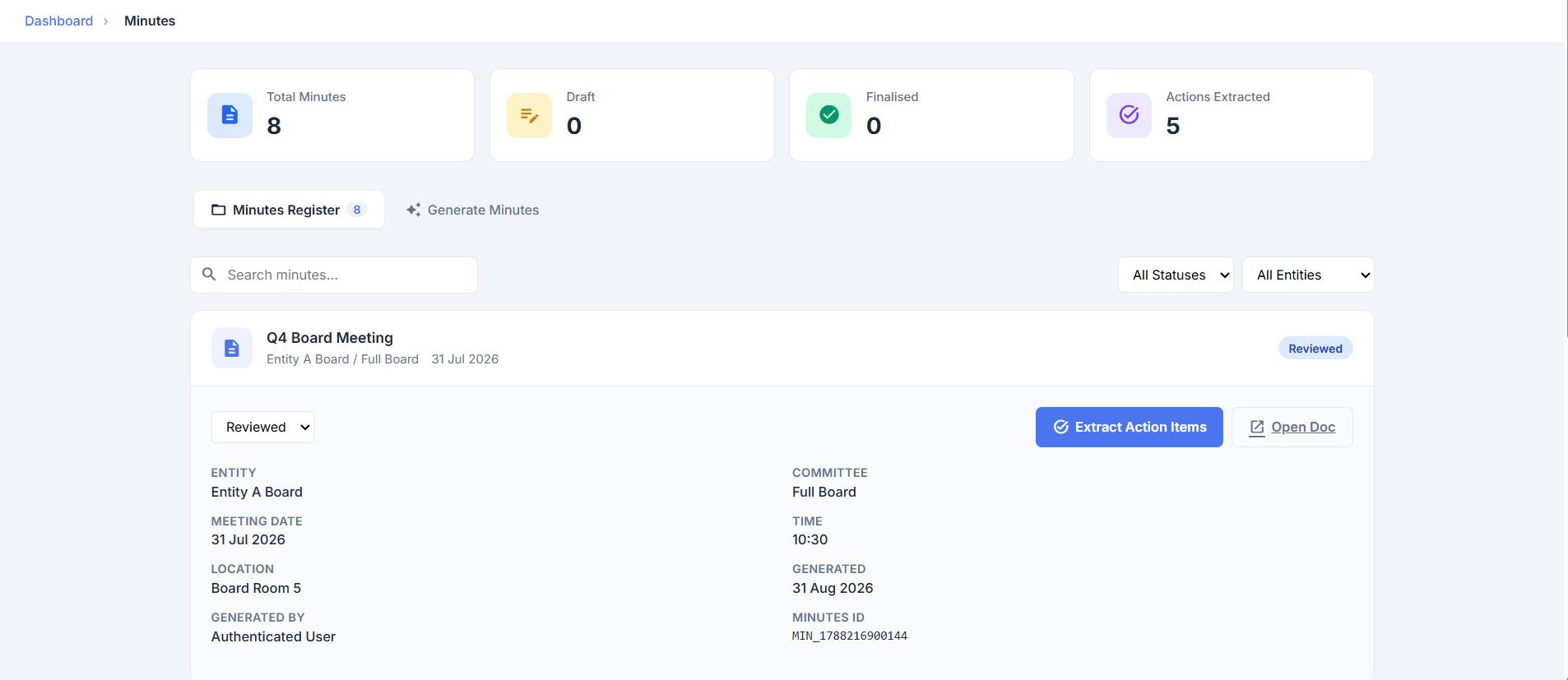
Task: Click the Total Minutes card
Action: pos(332,115)
